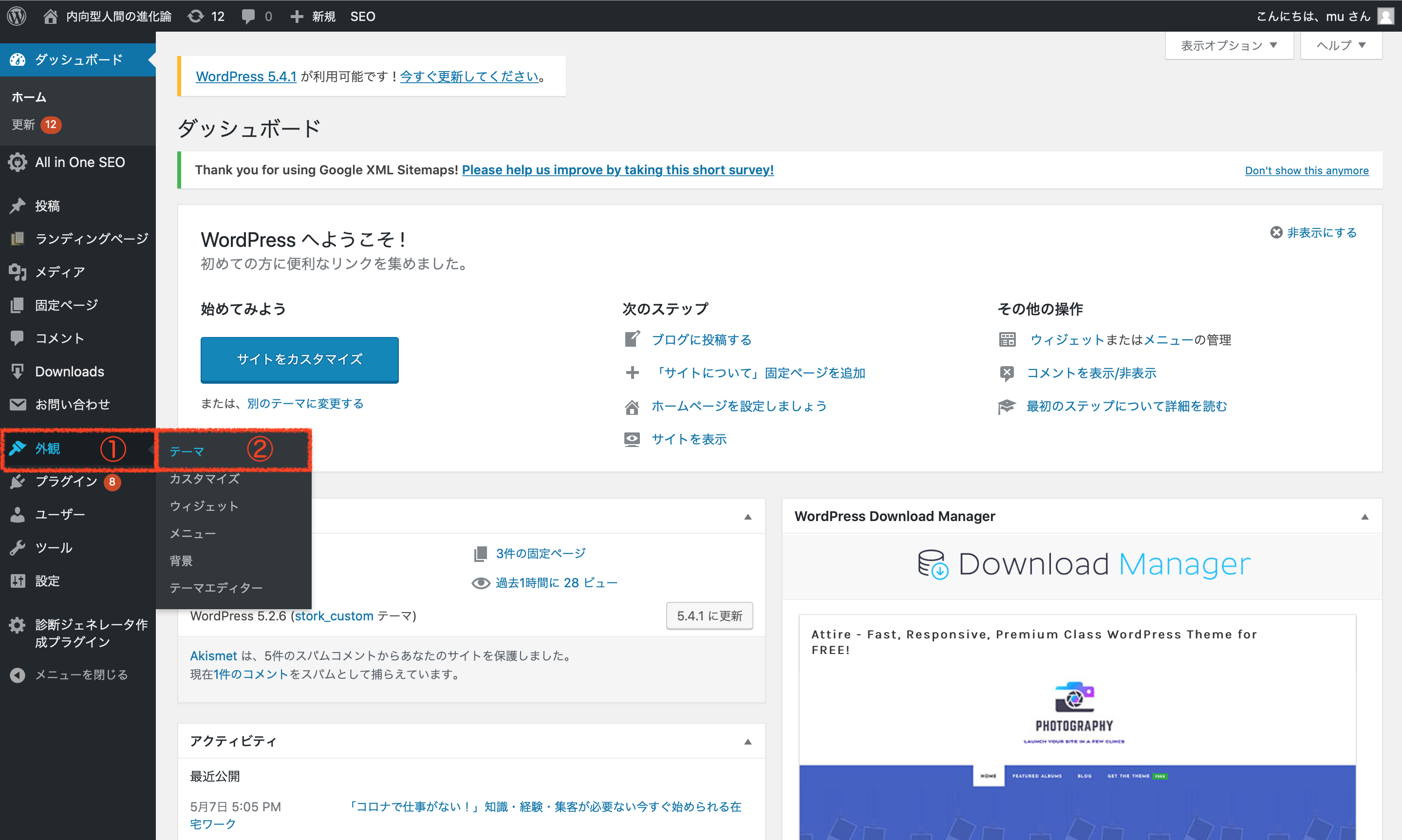Screen dimensions: 1402x840
Task: Select カスタマイズ in the submenu
Action: [205, 479]
